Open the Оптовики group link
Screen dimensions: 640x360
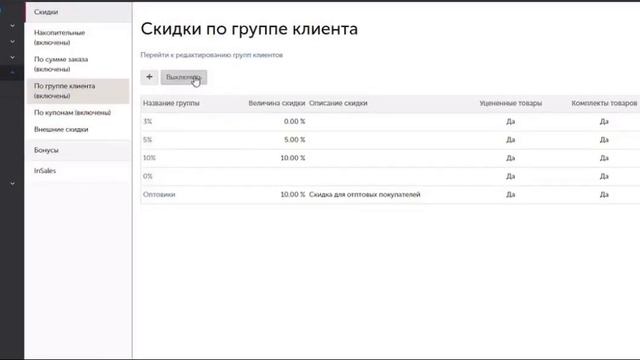coord(159,194)
